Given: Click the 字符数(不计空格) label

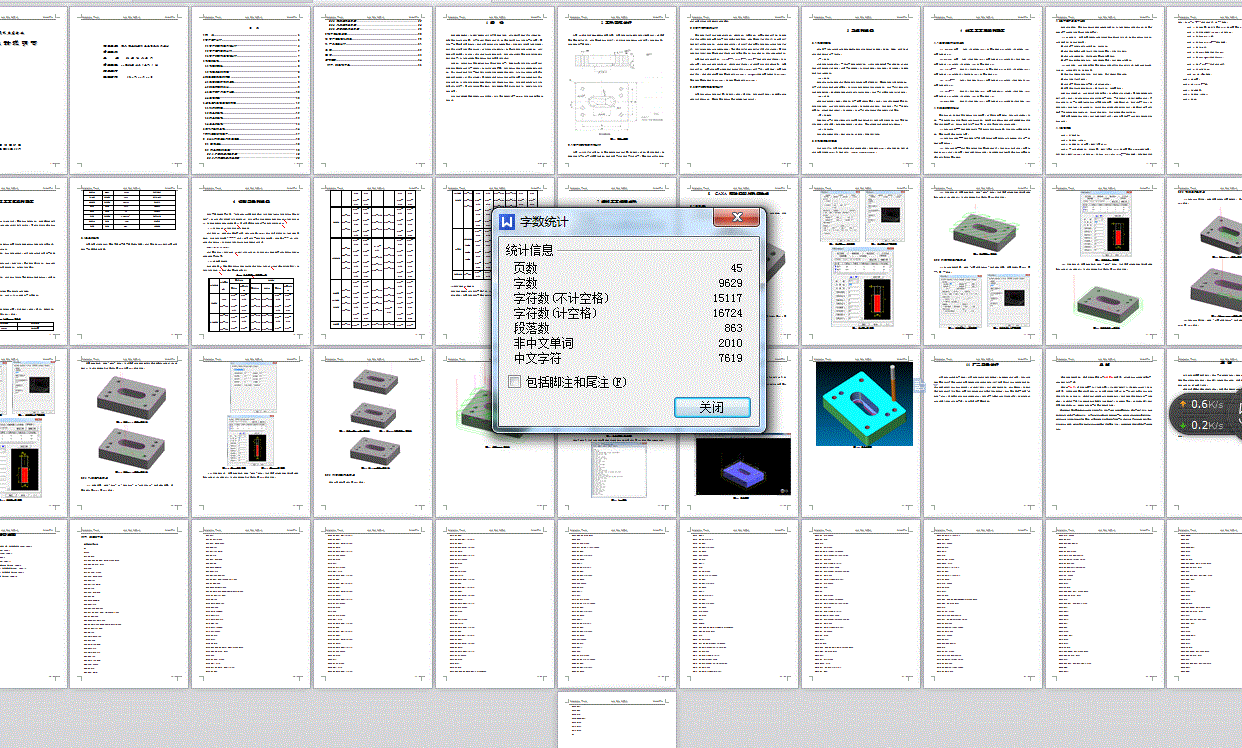Looking at the screenshot, I should [561, 299].
